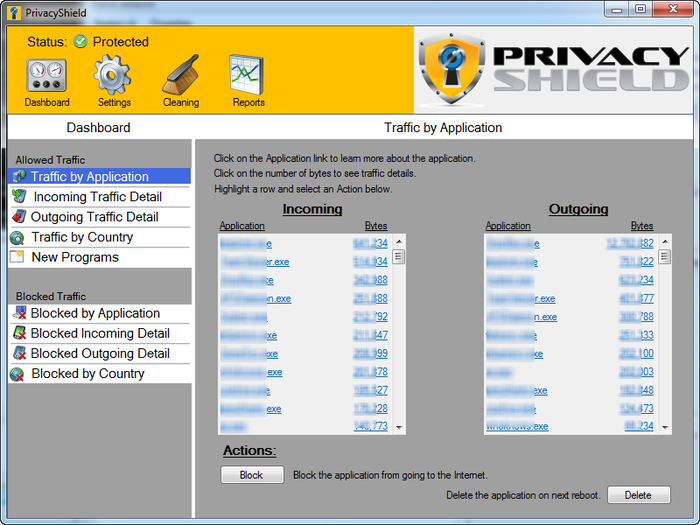The image size is (700, 525).
Task: Click Outgoing bytes link ending 100
Action: coord(637,354)
